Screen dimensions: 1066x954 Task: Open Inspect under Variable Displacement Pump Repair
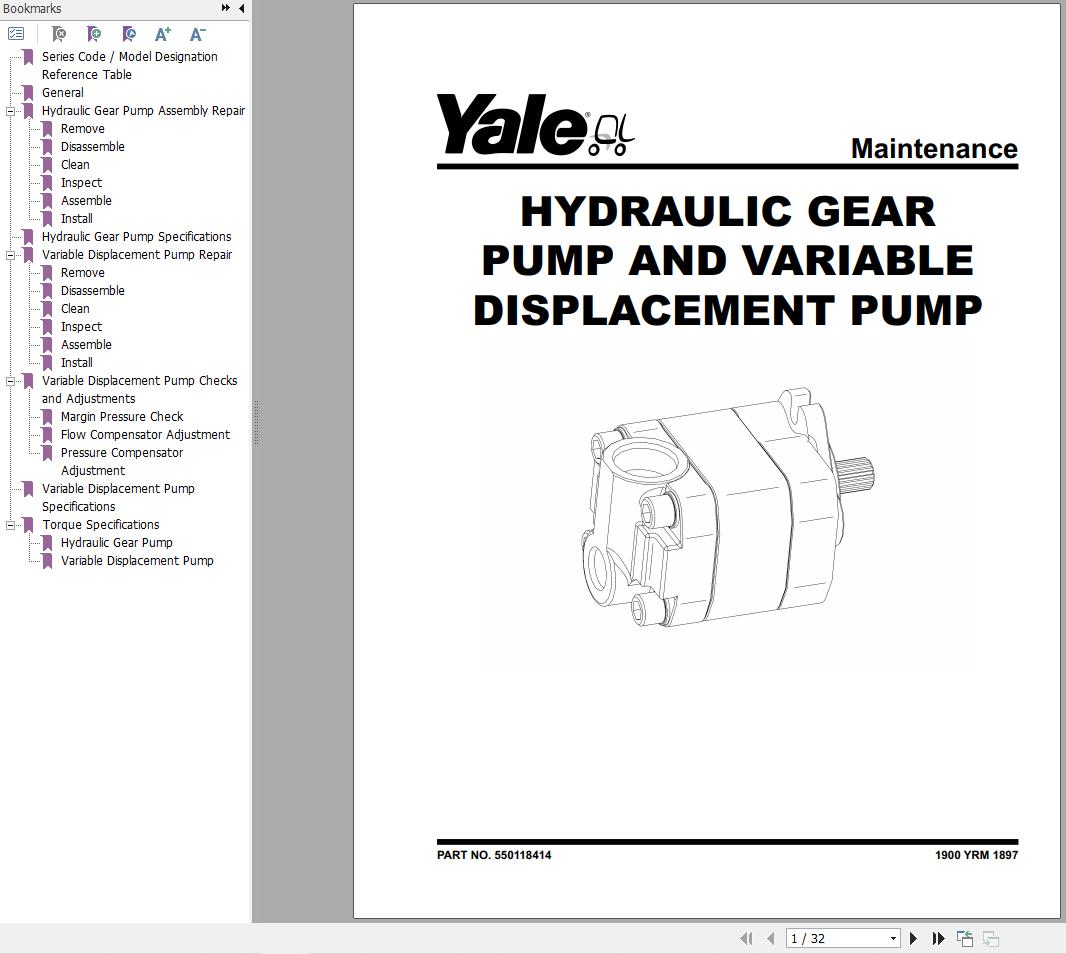click(81, 326)
